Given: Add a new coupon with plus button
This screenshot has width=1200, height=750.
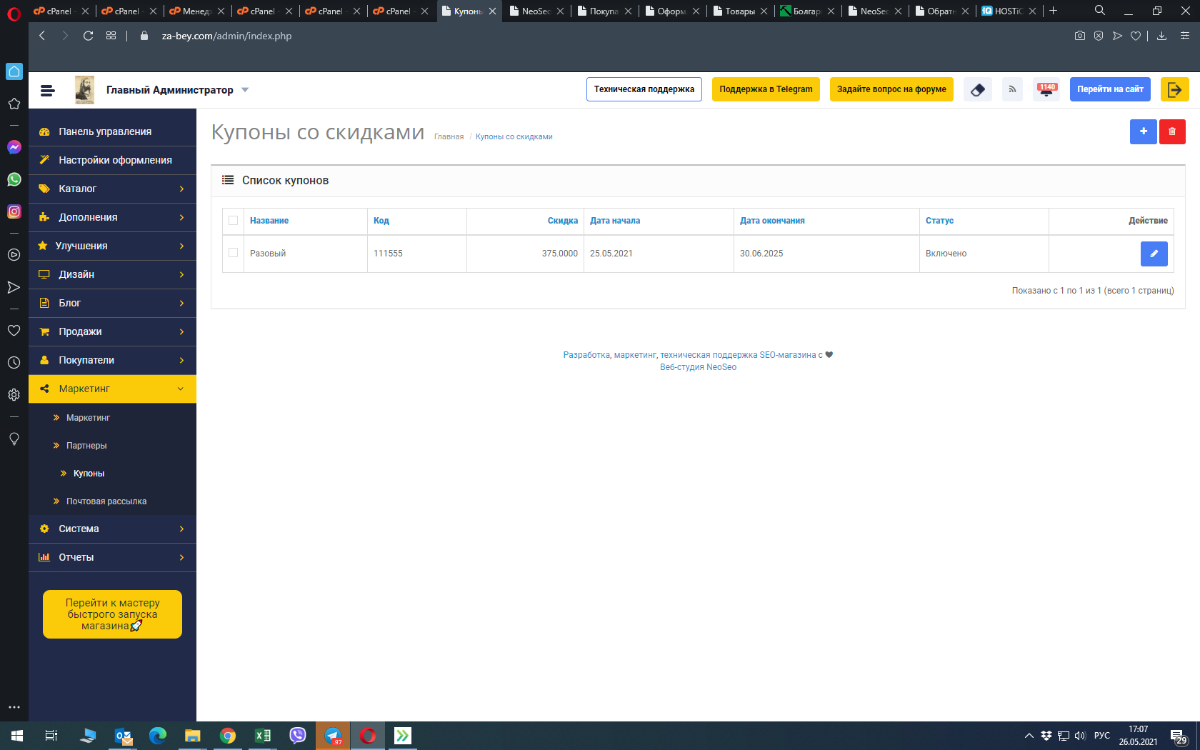Looking at the screenshot, I should [x=1143, y=132].
